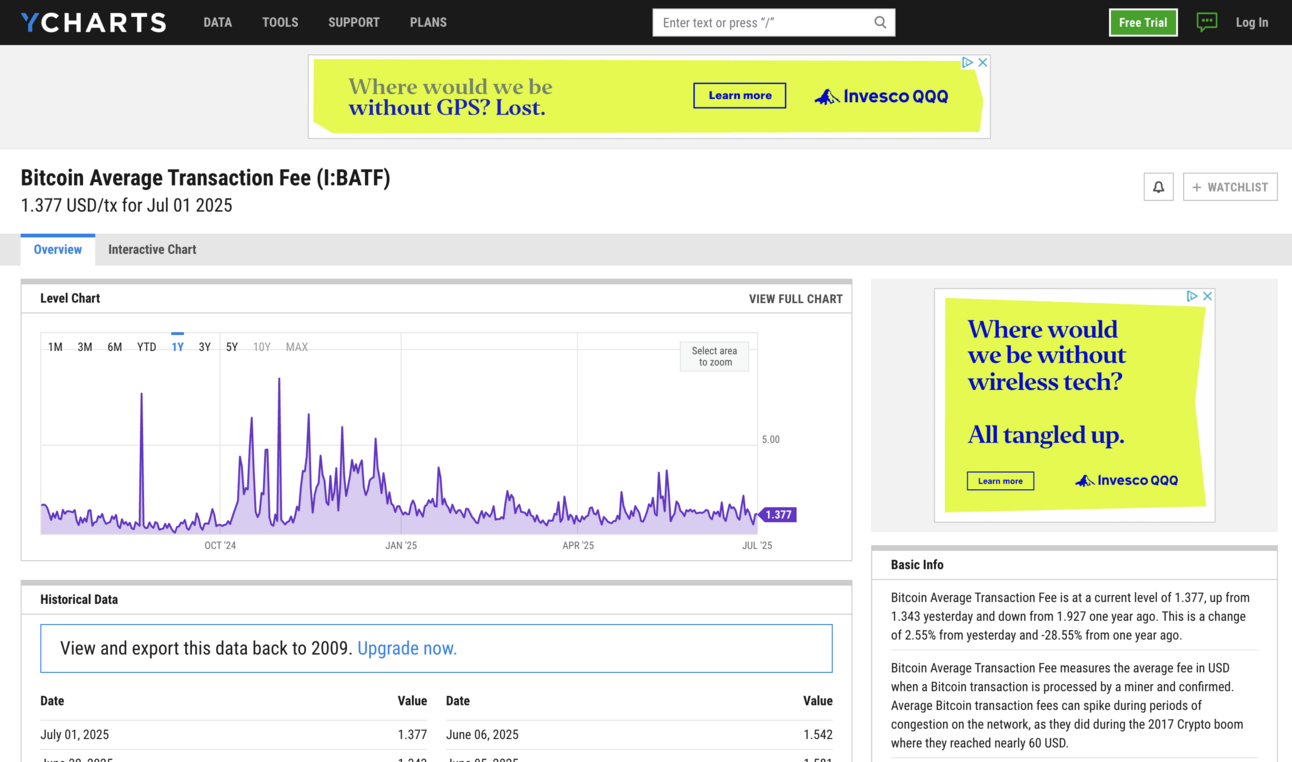
Task: Click the 1.377 USD/tx for Jul 01 2025 subtitle
Action: tap(126, 206)
